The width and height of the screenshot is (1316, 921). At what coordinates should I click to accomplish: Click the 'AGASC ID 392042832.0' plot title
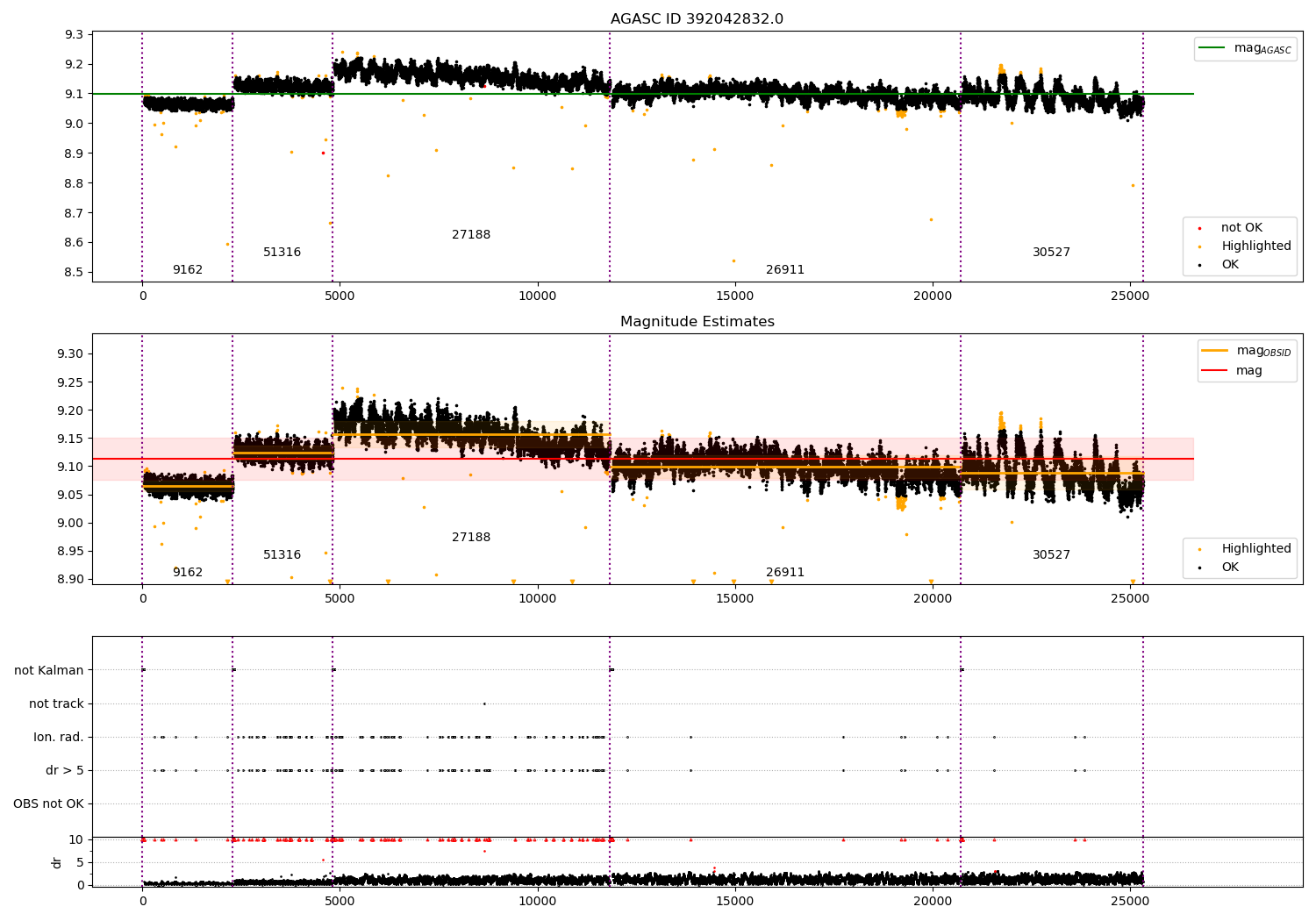(x=697, y=19)
